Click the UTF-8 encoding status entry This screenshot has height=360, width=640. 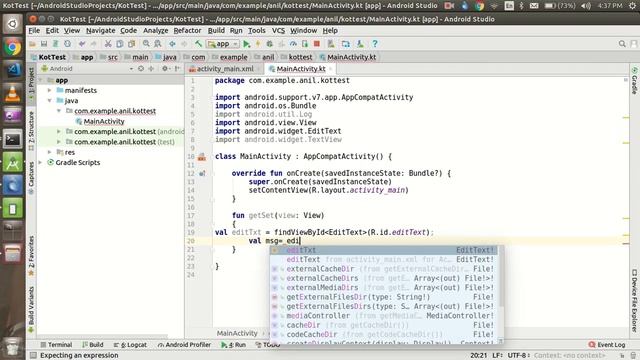coord(518,356)
